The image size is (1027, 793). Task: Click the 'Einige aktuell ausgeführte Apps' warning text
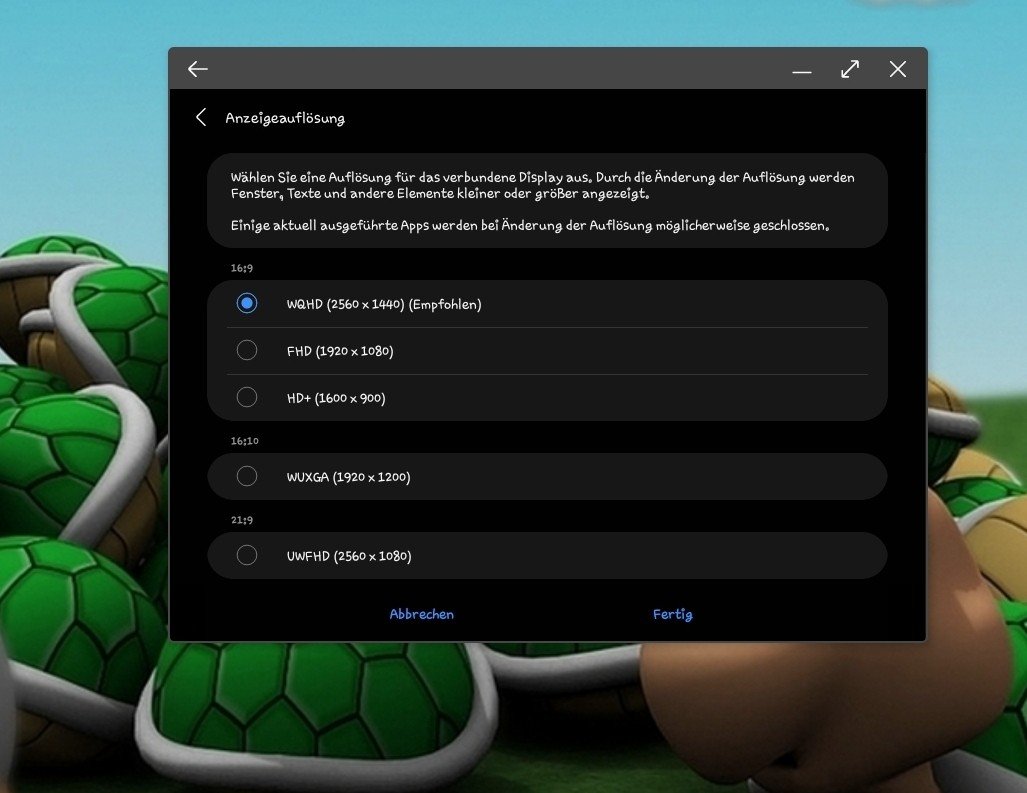pyautogui.click(x=530, y=225)
